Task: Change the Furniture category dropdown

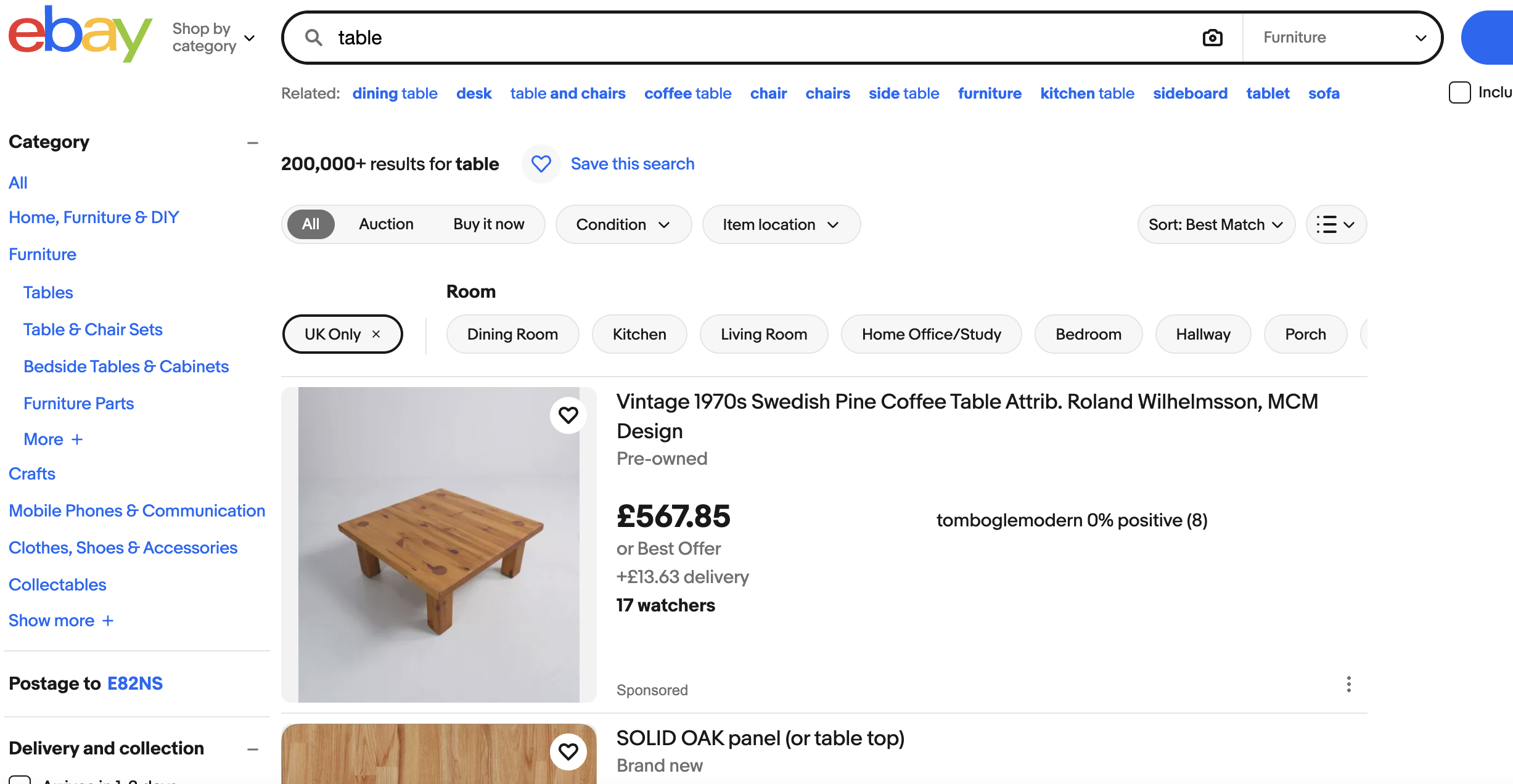Action: point(1343,37)
